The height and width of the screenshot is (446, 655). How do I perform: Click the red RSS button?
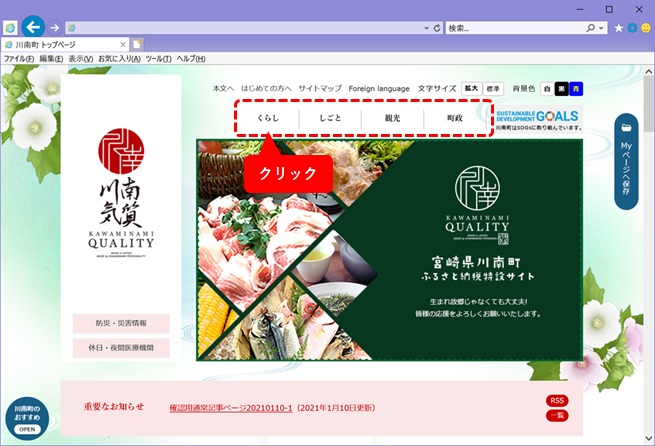(x=557, y=400)
